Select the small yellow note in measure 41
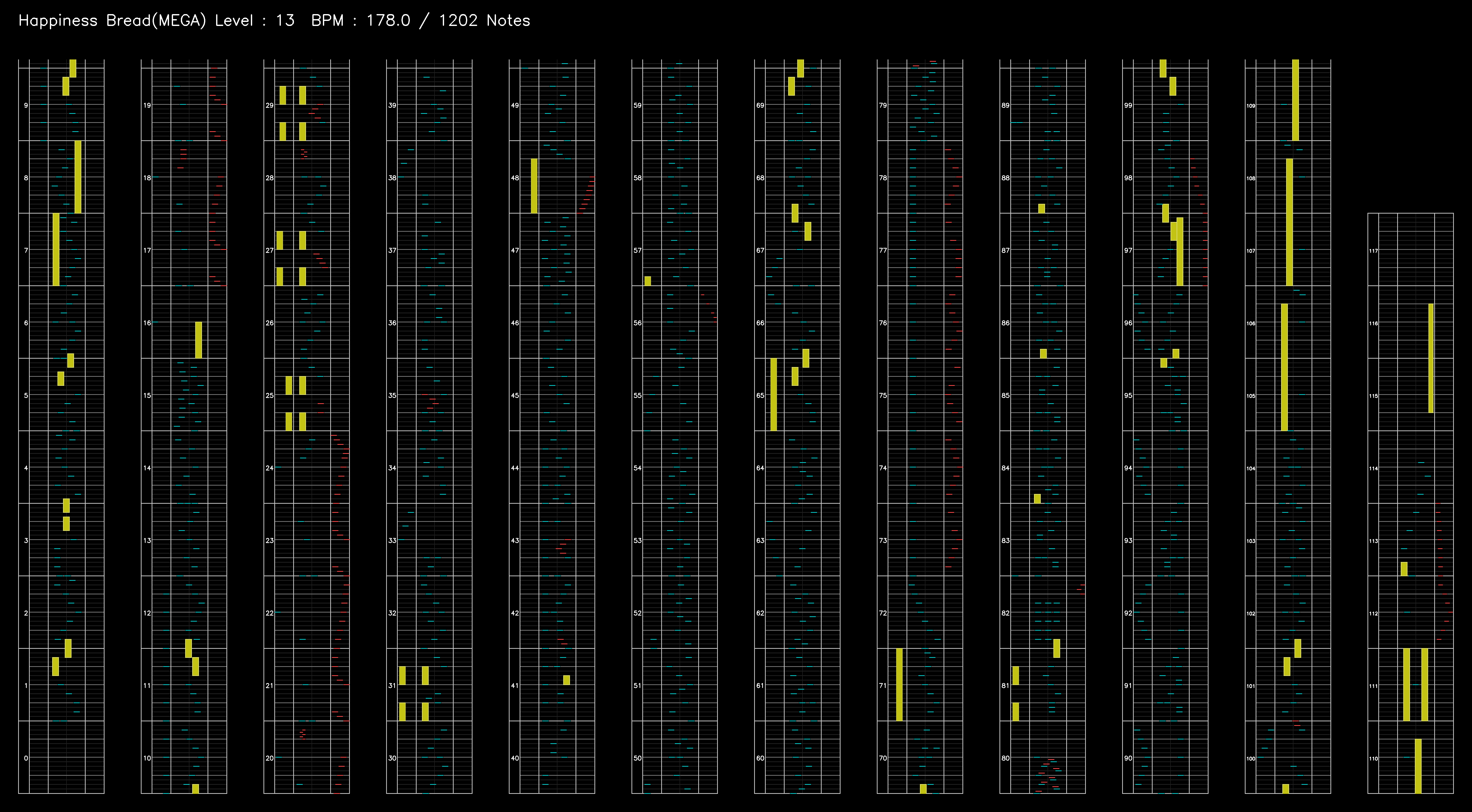Screen dimensions: 1472x812 click(566, 680)
